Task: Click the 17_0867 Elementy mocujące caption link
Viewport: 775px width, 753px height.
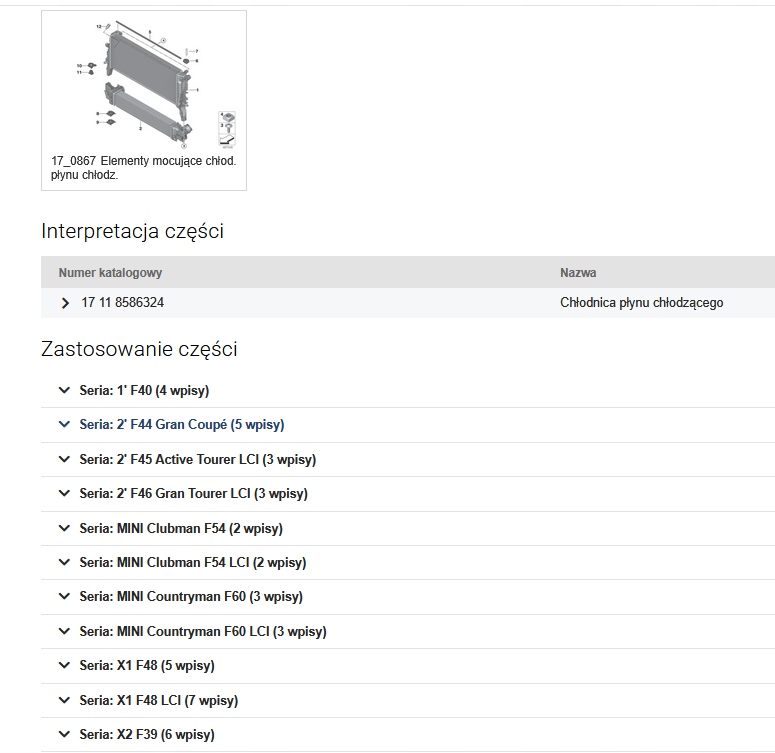Action: tap(143, 167)
